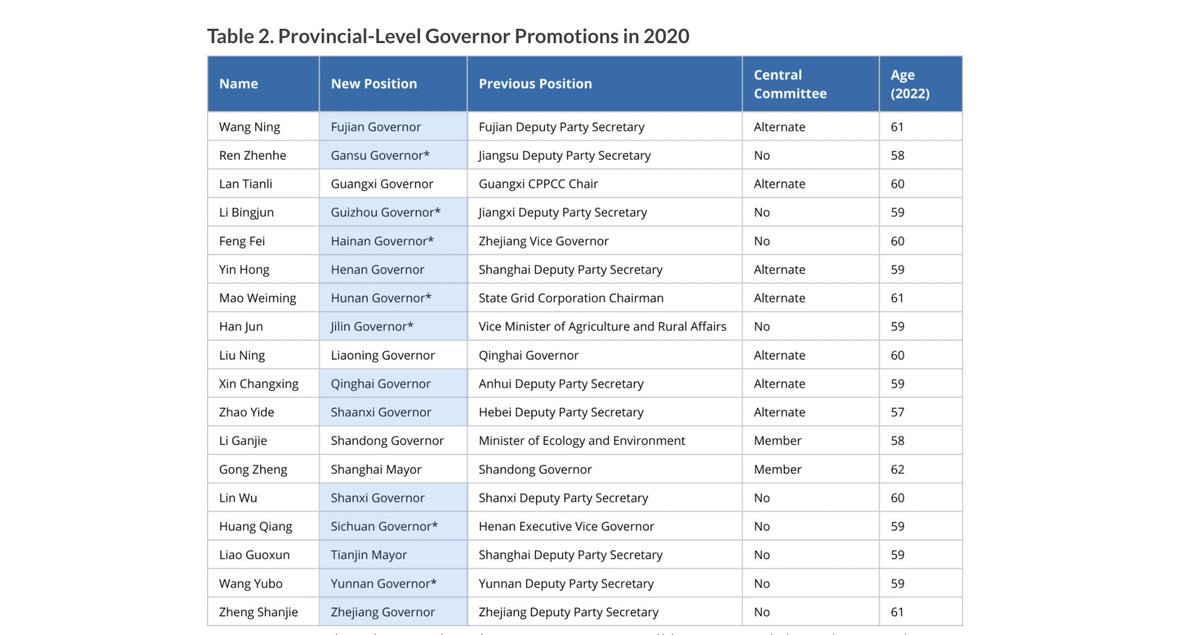Image resolution: width=1200 pixels, height=635 pixels.
Task: Click the table title 'Table 2. Provincial-Level Governor Promotions in 2020'
Action: (448, 36)
